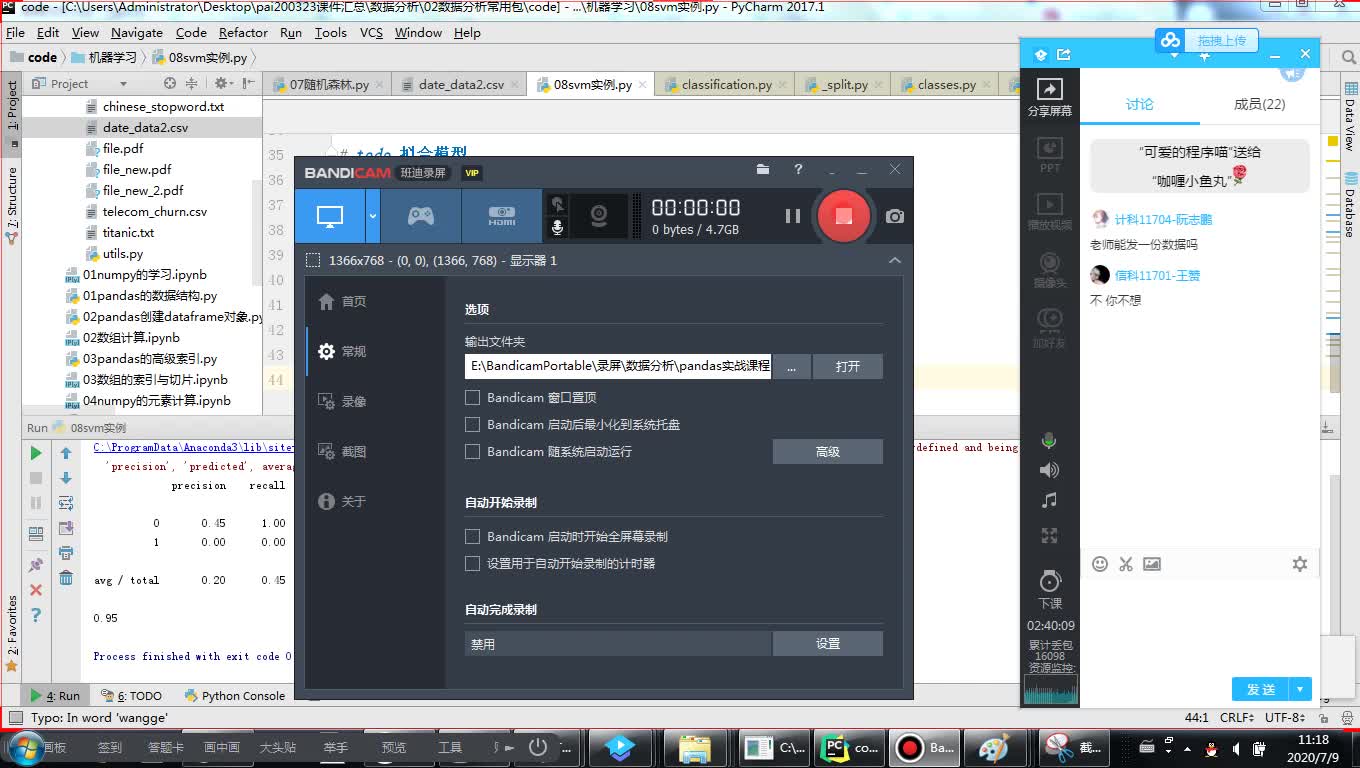
Task: Select Bandicam game recording mode
Action: pos(421,216)
